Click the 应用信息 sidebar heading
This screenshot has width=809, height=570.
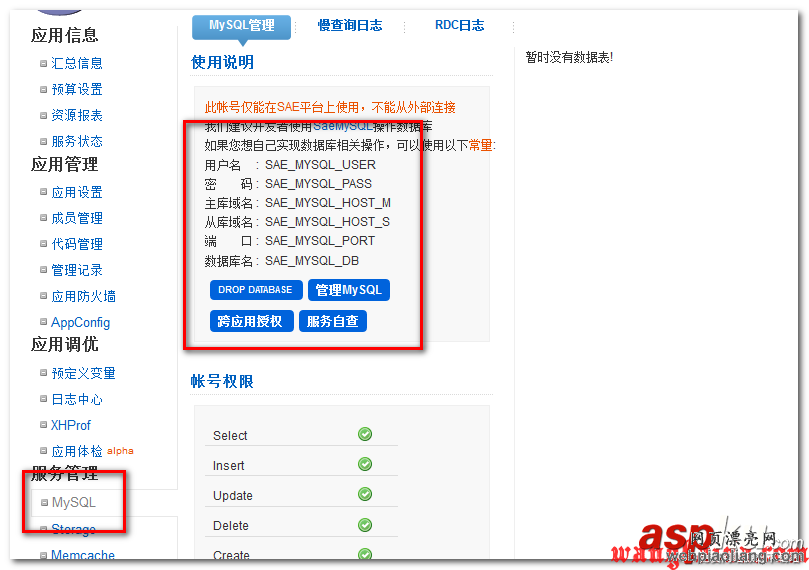64,35
